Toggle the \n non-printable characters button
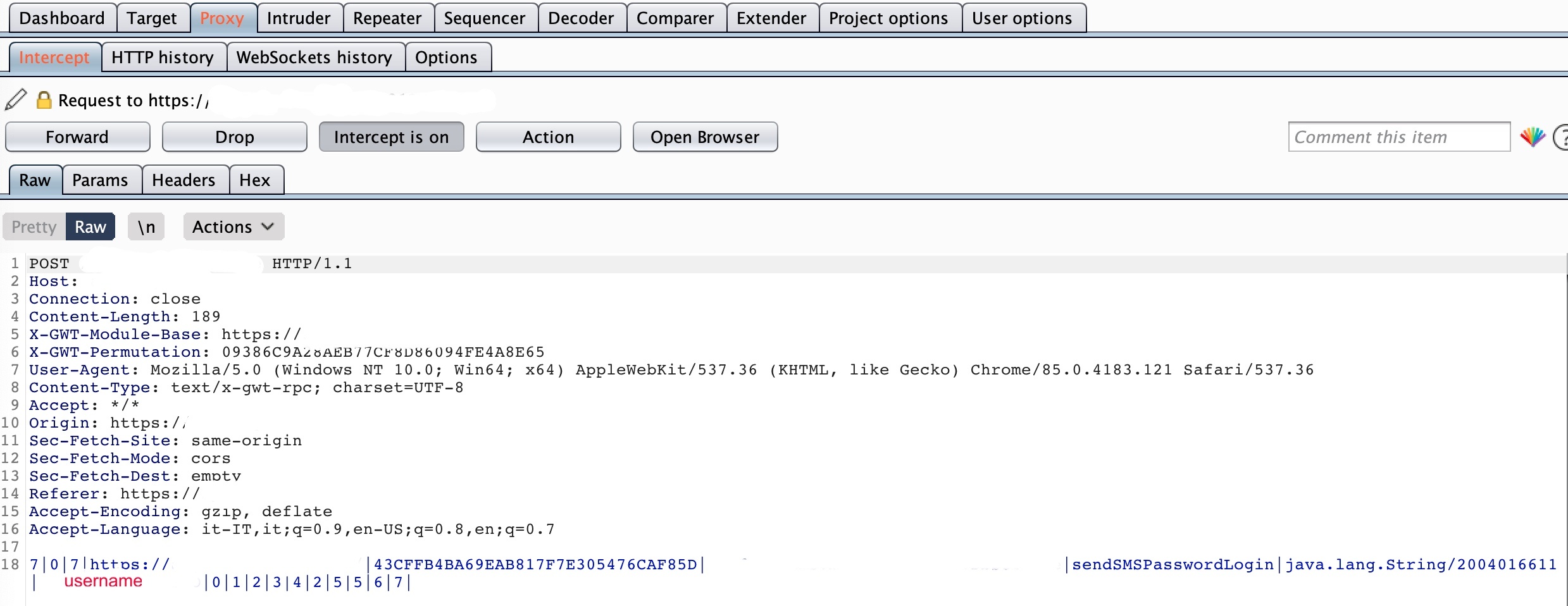Screen dimensions: 1568x606 pyautogui.click(x=146, y=227)
